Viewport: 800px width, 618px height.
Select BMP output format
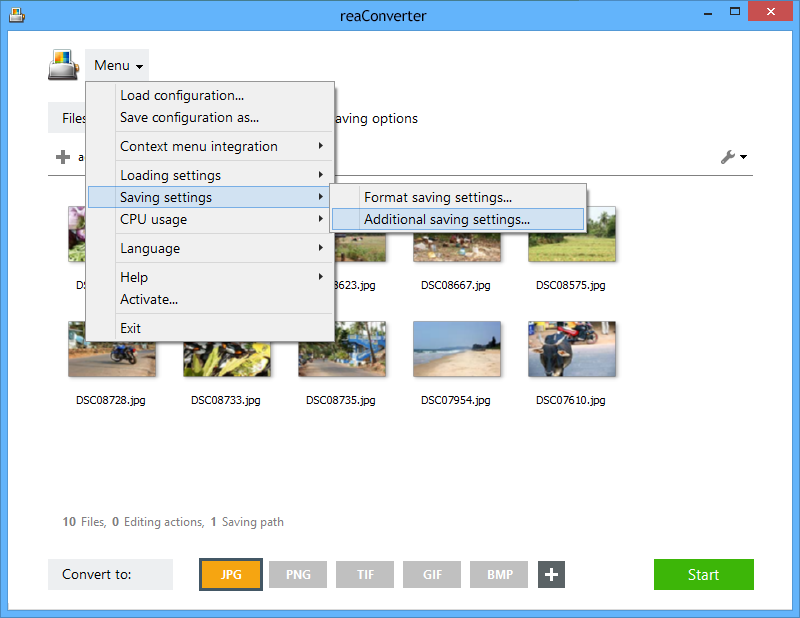pos(499,575)
